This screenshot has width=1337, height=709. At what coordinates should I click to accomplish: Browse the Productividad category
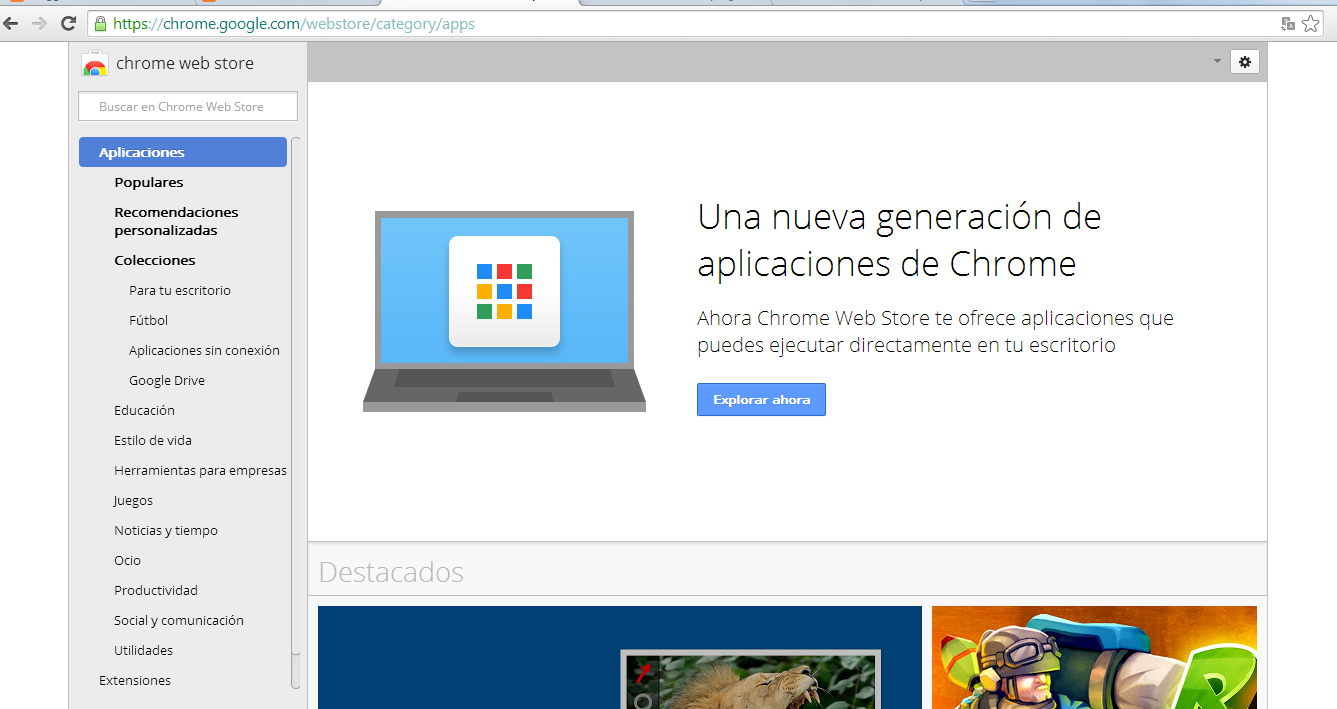156,590
